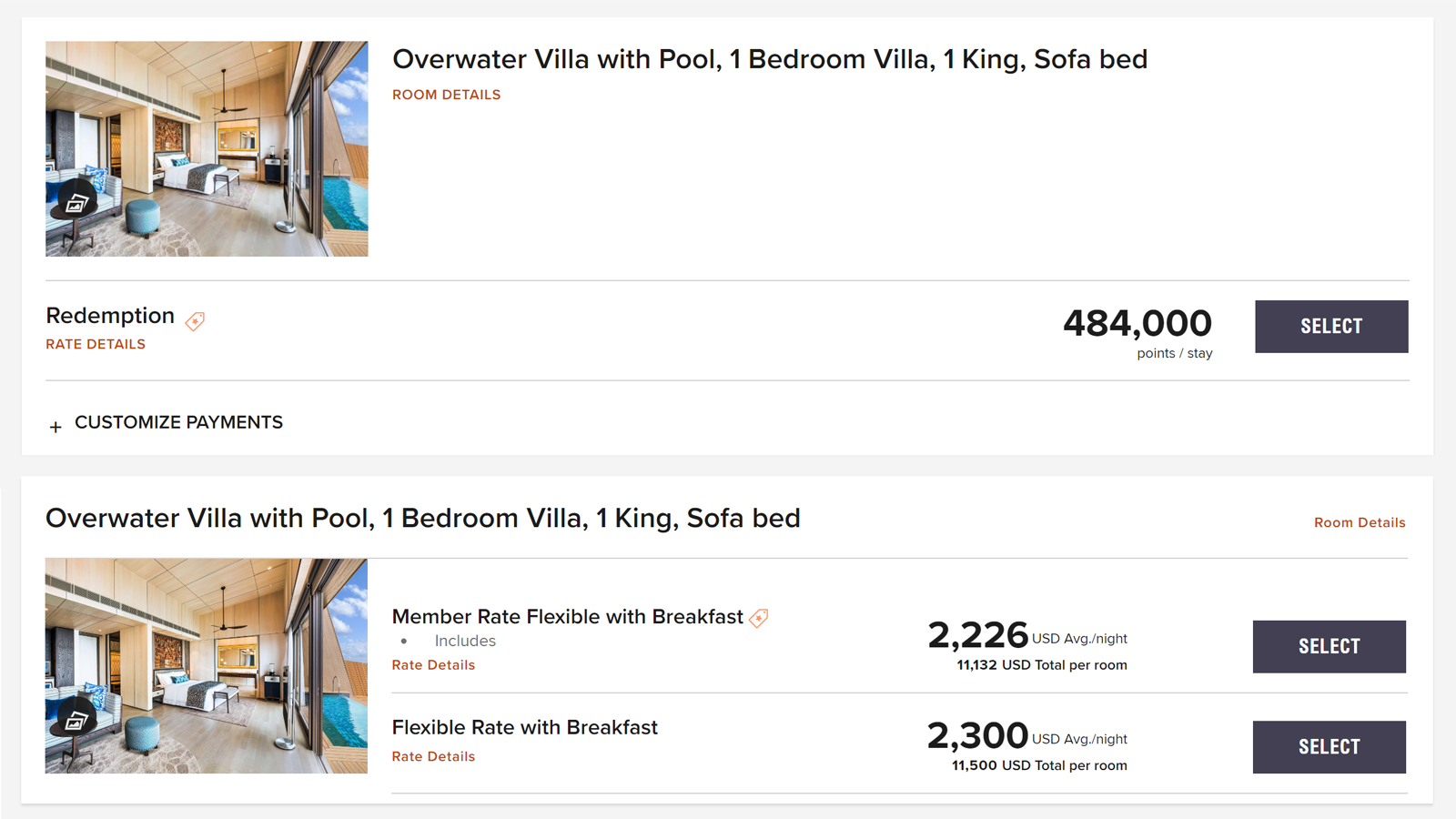Select the 2,226 USD member rate
Viewport: 1456px width, 819px height.
click(1329, 647)
